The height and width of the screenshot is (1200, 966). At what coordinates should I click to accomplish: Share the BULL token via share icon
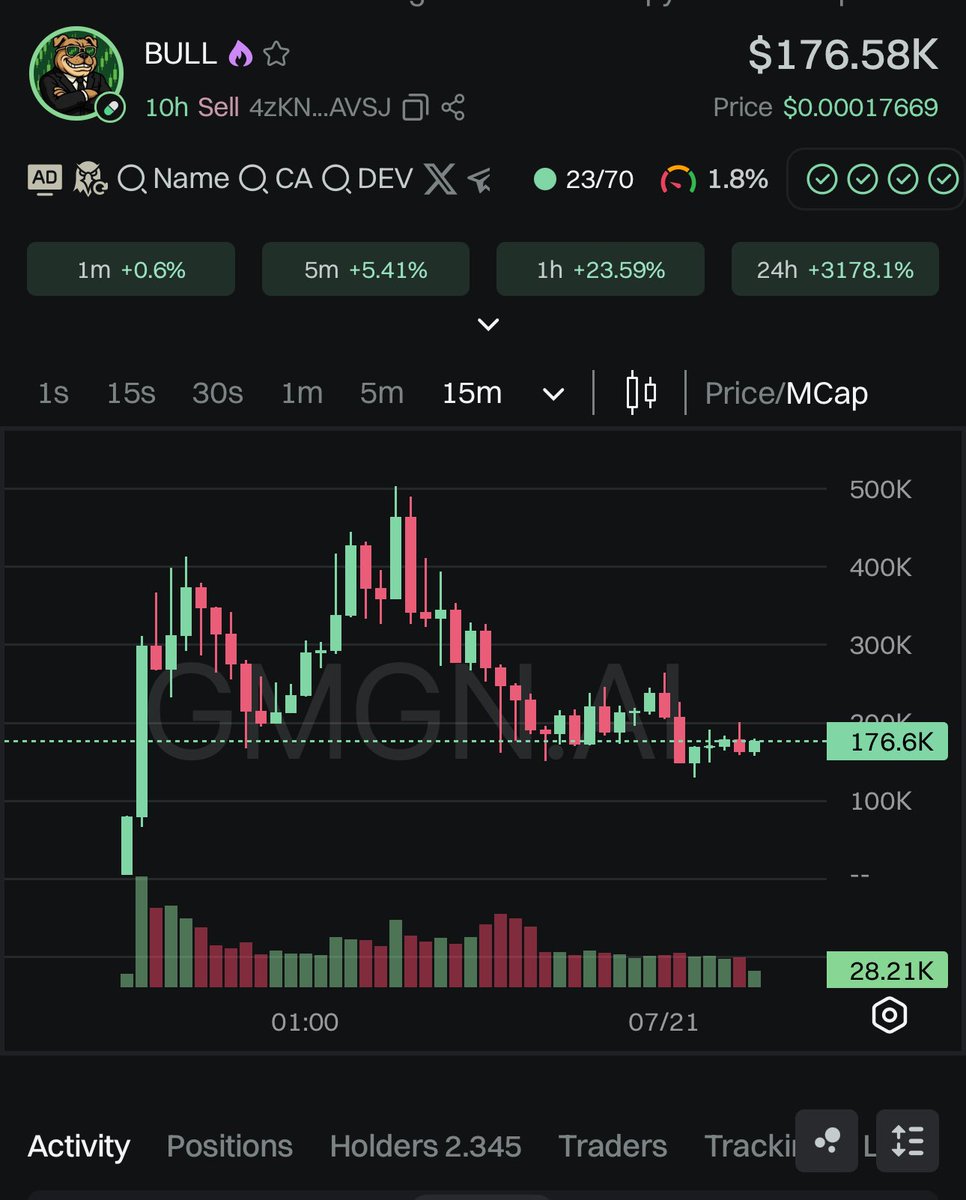click(x=453, y=107)
